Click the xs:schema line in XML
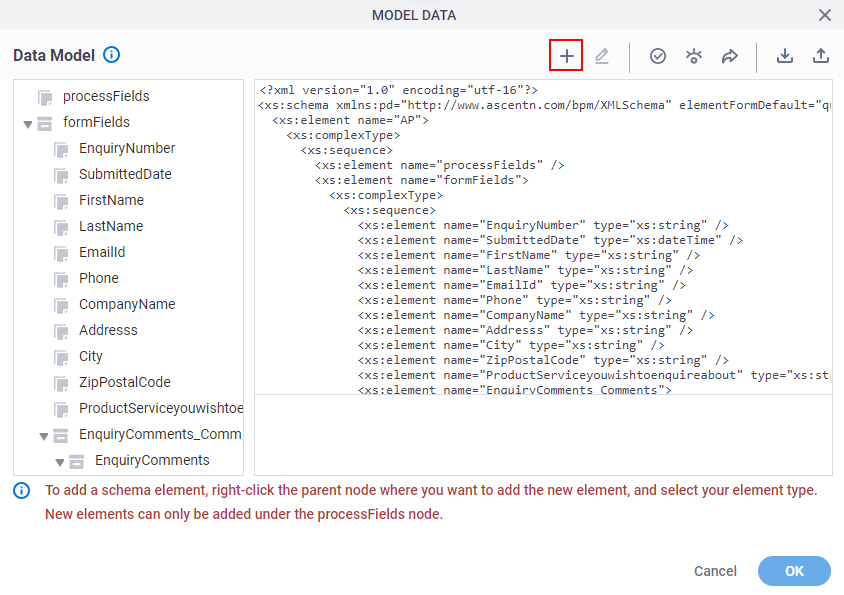 coord(544,105)
